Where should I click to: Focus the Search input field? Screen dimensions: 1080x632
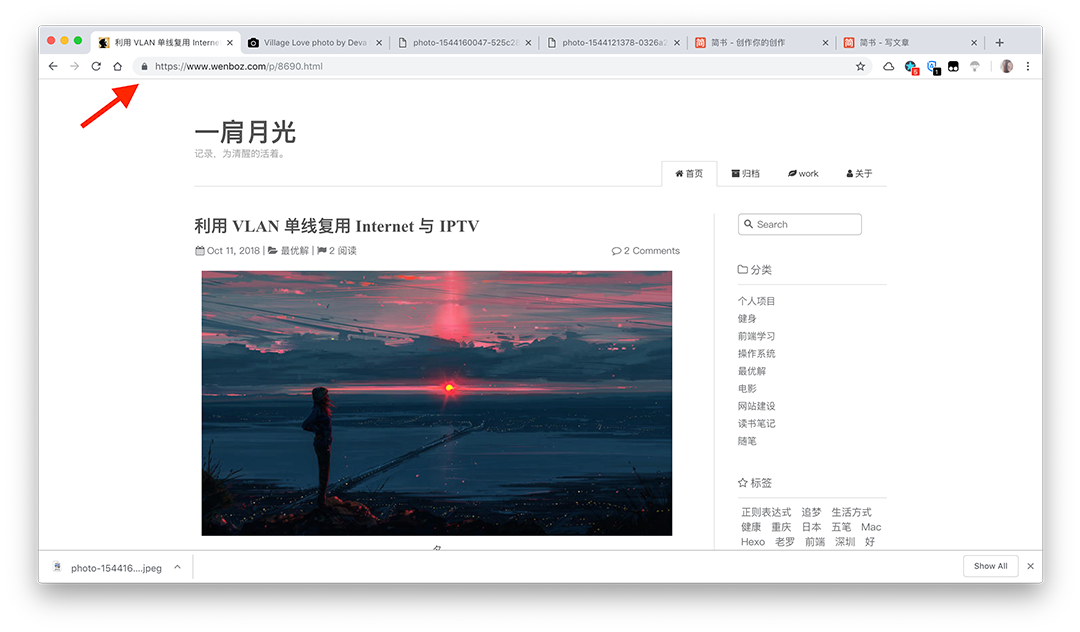click(800, 224)
